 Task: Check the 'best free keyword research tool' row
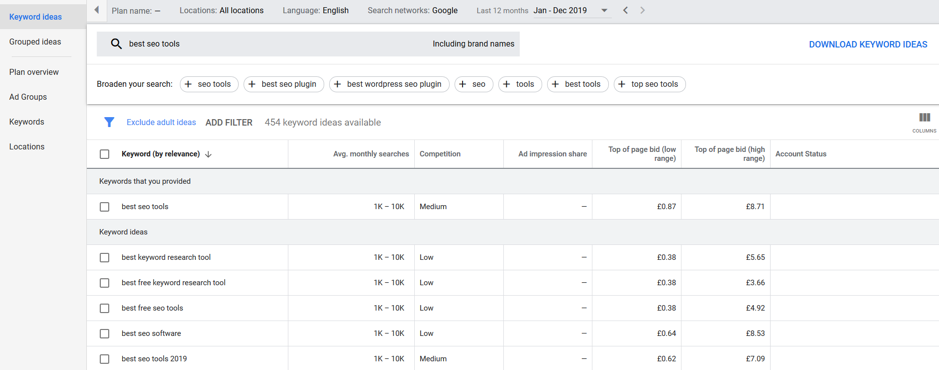pos(105,283)
